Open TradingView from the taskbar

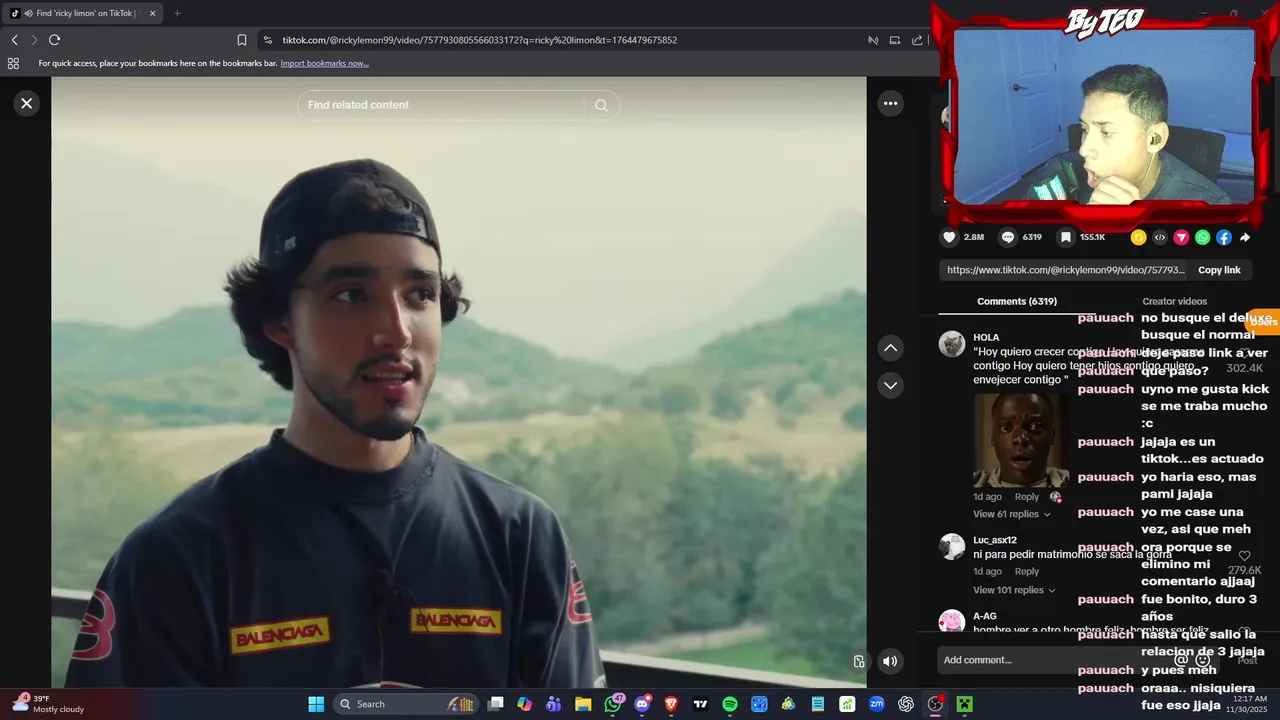[x=701, y=704]
